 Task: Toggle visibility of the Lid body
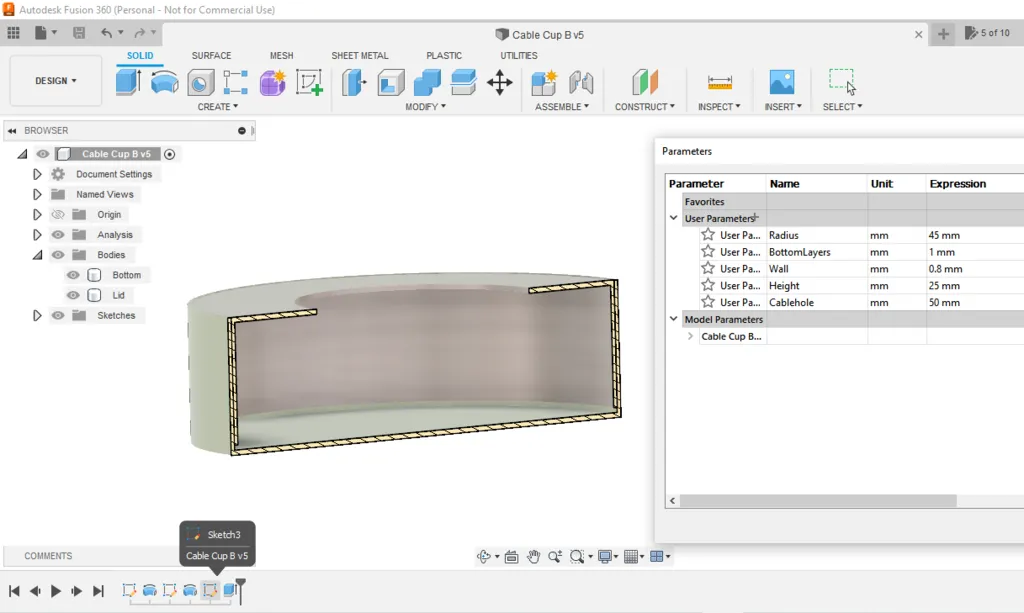point(73,295)
